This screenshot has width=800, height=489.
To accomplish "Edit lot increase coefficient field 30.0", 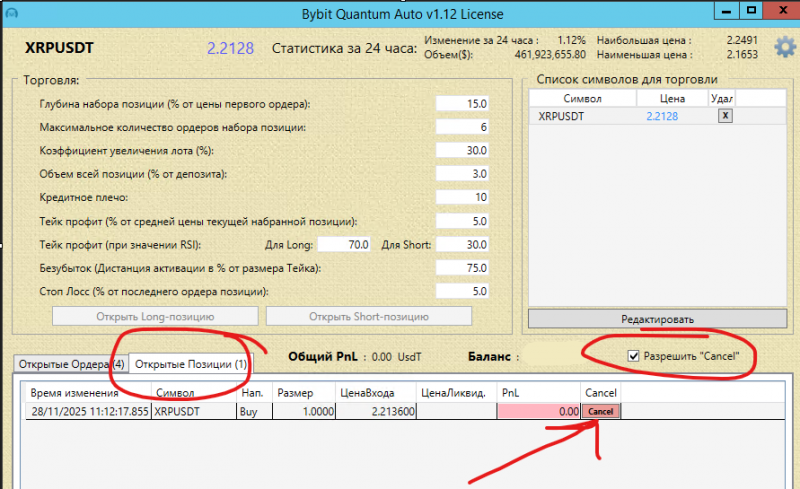I will pos(462,151).
